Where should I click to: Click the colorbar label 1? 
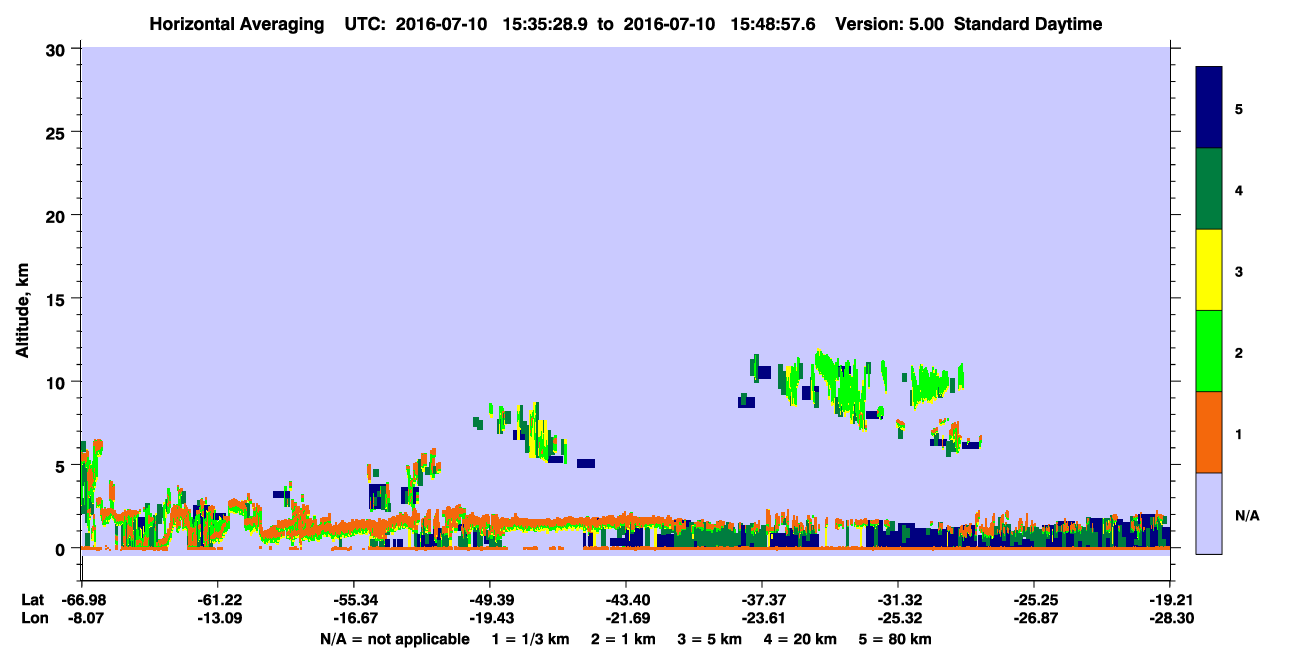pos(1239,433)
